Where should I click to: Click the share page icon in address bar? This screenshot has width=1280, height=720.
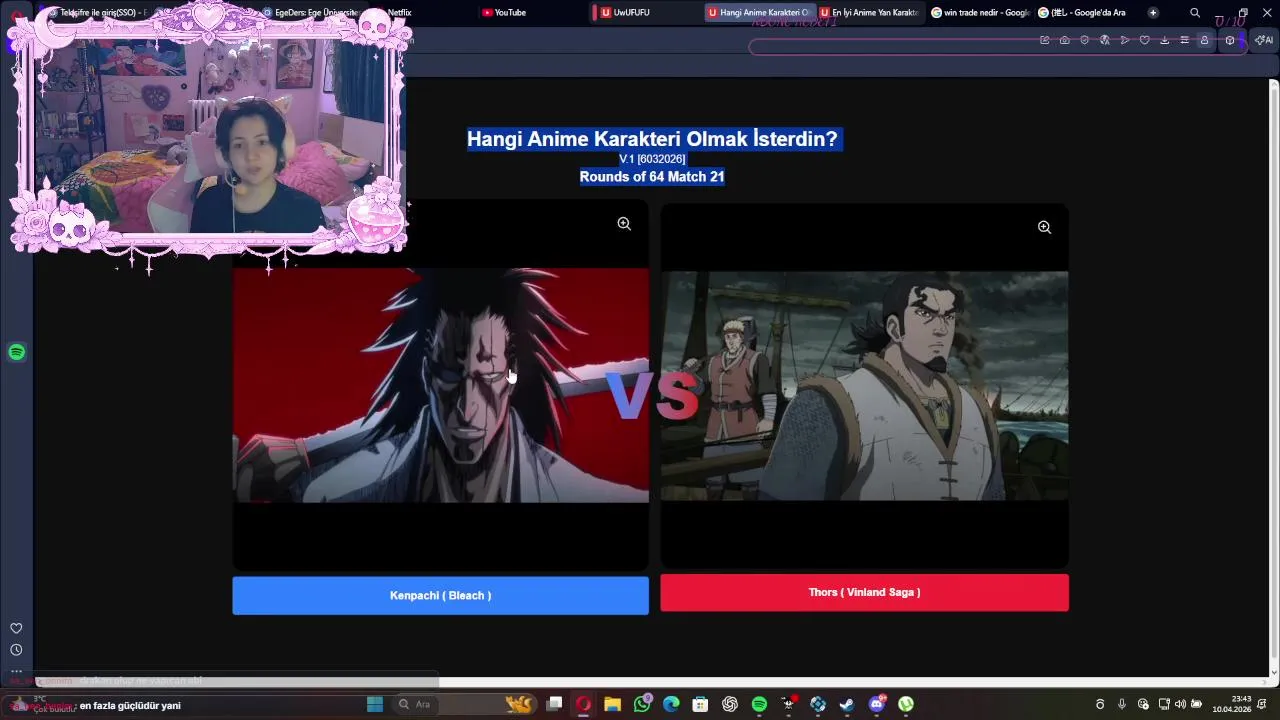click(x=1045, y=40)
